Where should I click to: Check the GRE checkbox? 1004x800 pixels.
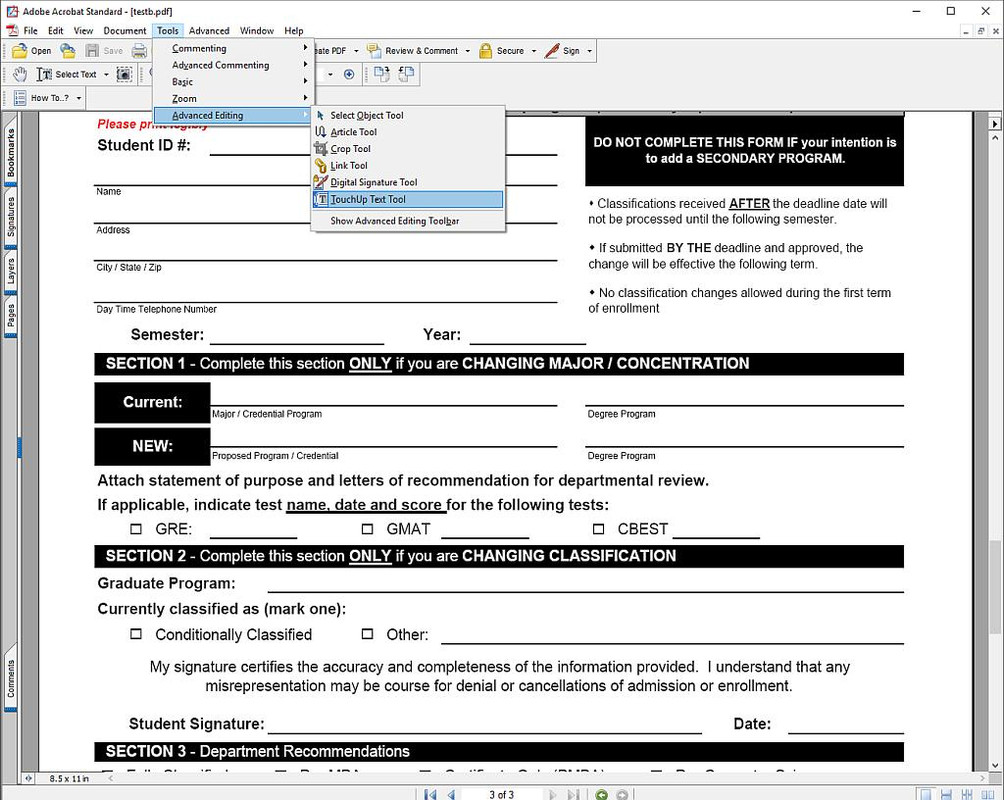pos(136,529)
